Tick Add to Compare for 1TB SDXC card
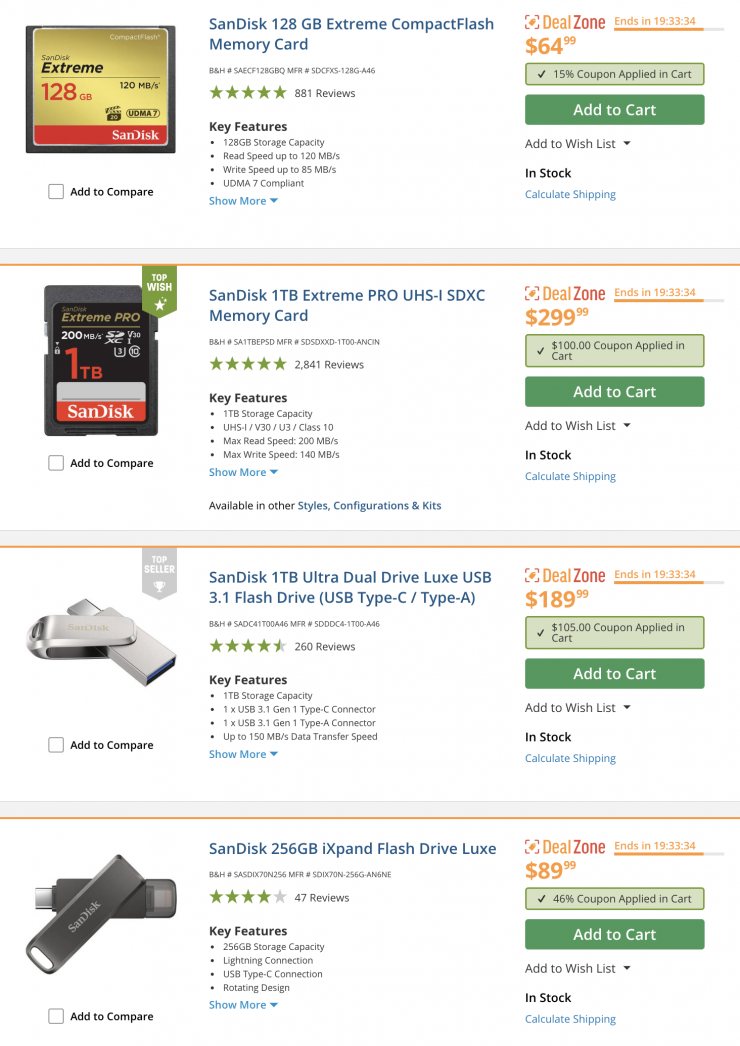This screenshot has width=740, height=1046. (x=56, y=463)
